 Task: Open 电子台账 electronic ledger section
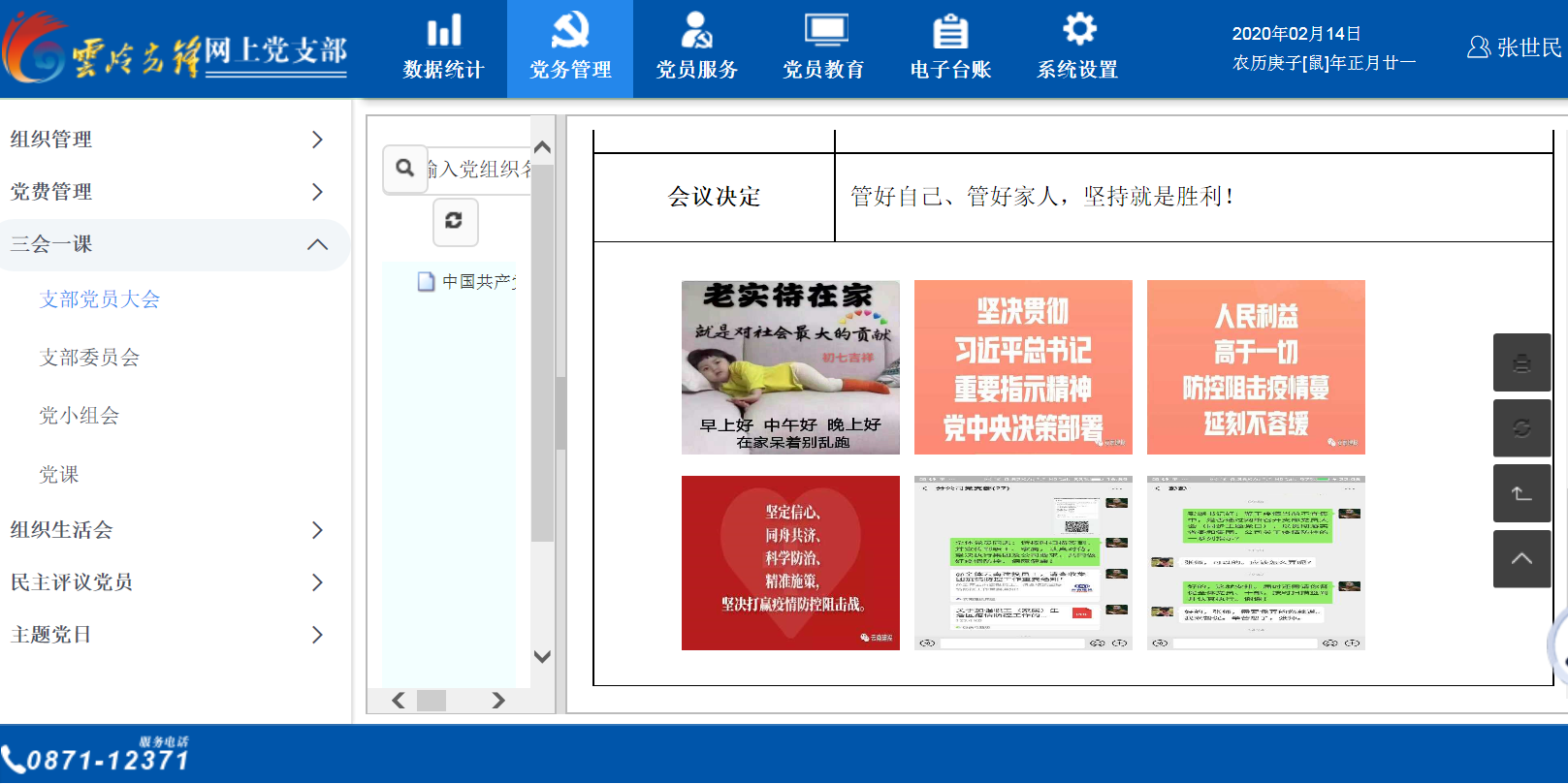950,48
